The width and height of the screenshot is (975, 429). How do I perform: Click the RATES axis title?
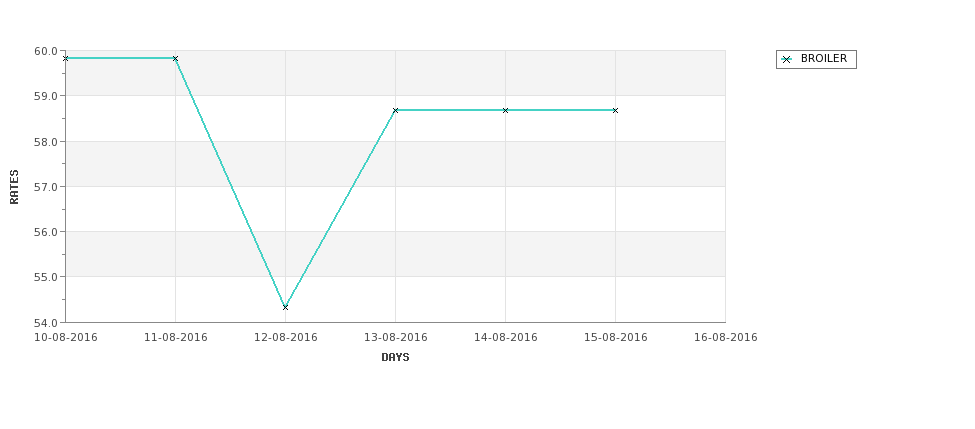pyautogui.click(x=14, y=187)
